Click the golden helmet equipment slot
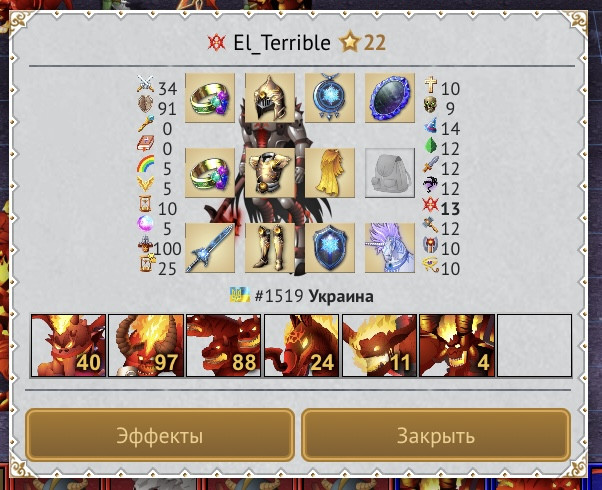 point(270,98)
